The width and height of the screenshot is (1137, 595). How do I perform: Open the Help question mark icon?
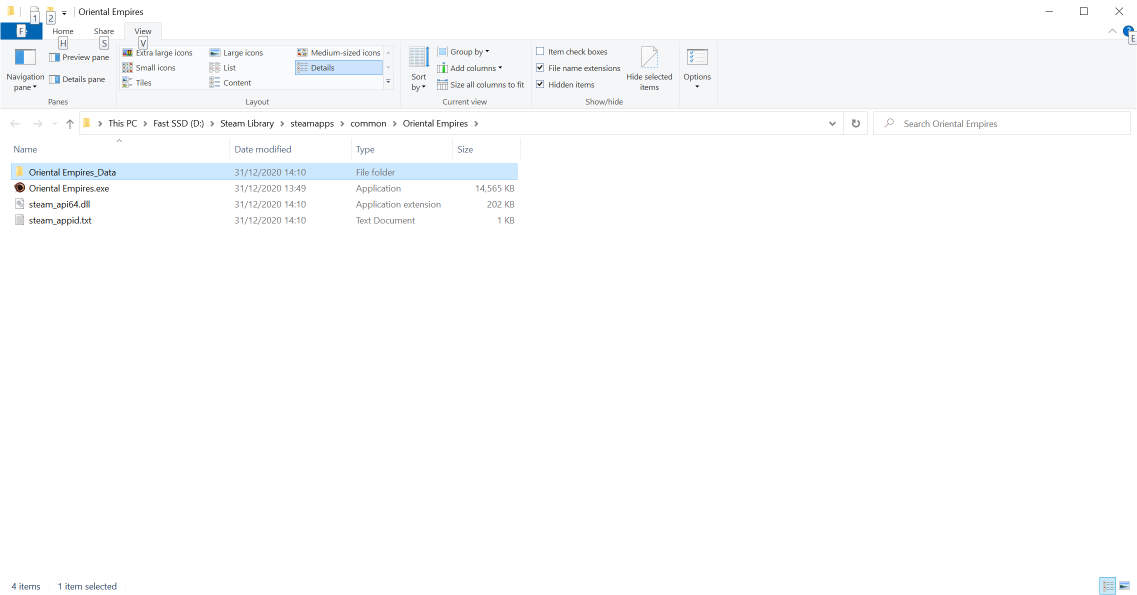pos(1128,32)
